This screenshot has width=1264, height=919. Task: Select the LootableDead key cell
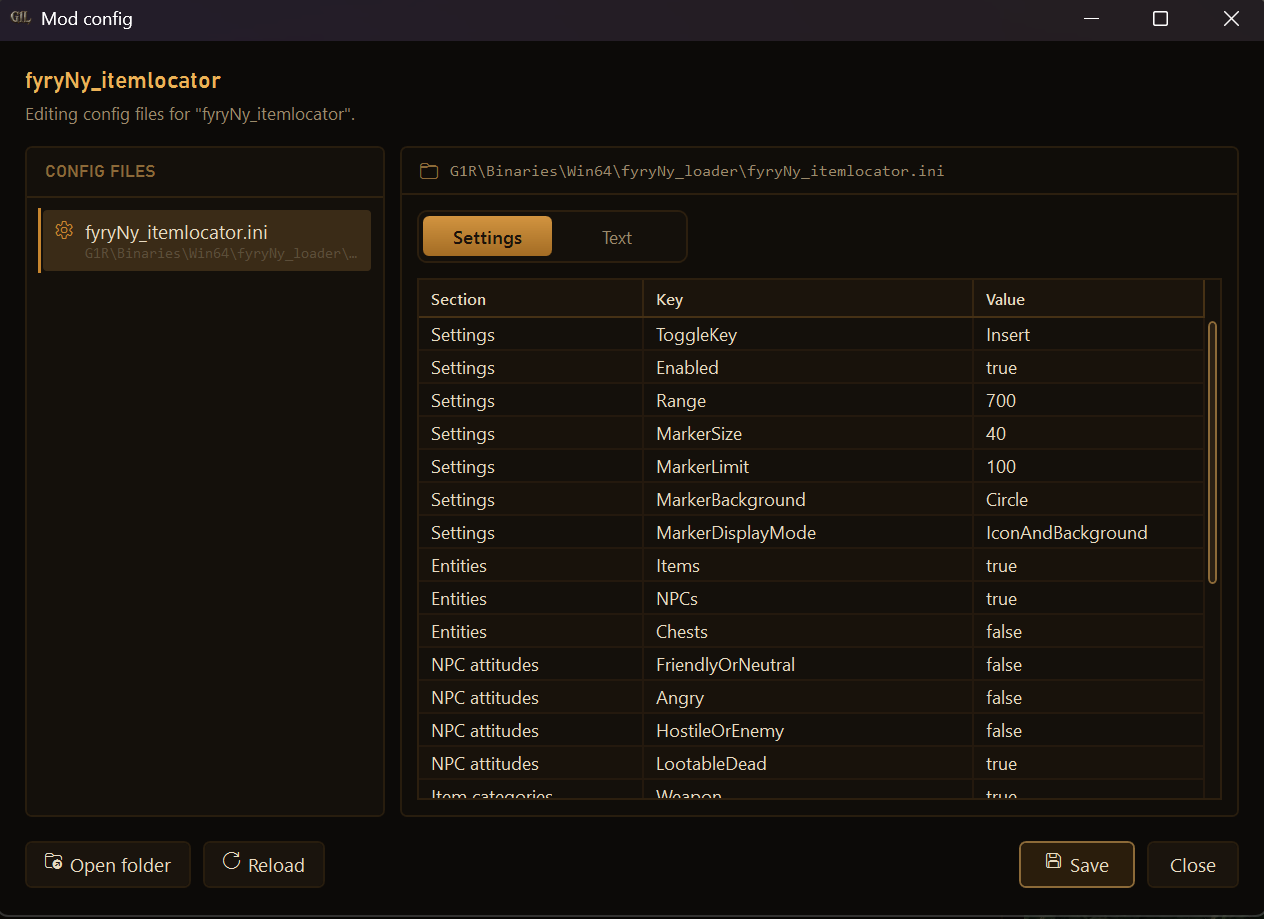(x=808, y=764)
